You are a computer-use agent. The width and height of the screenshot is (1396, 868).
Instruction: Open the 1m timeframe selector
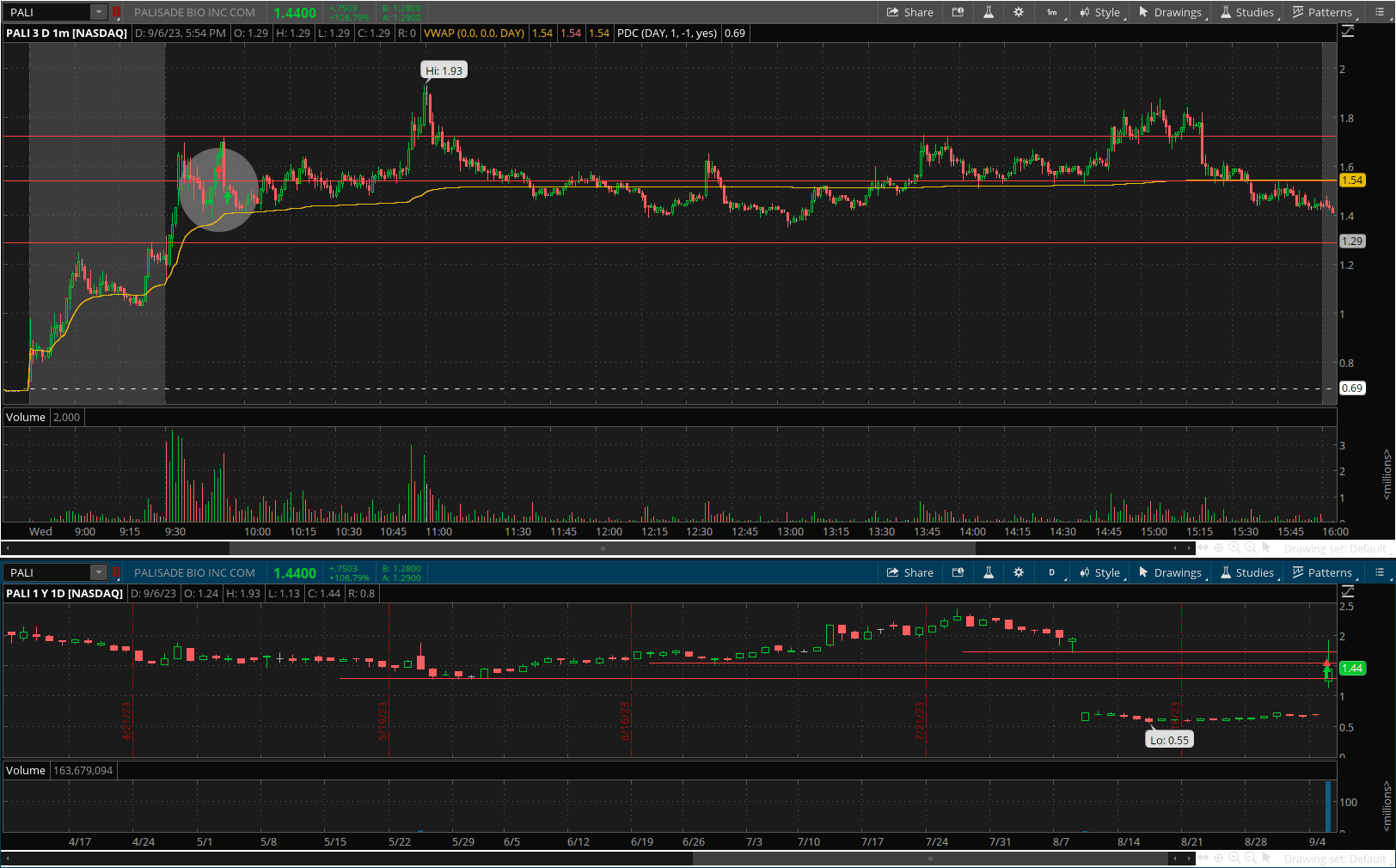[1052, 12]
